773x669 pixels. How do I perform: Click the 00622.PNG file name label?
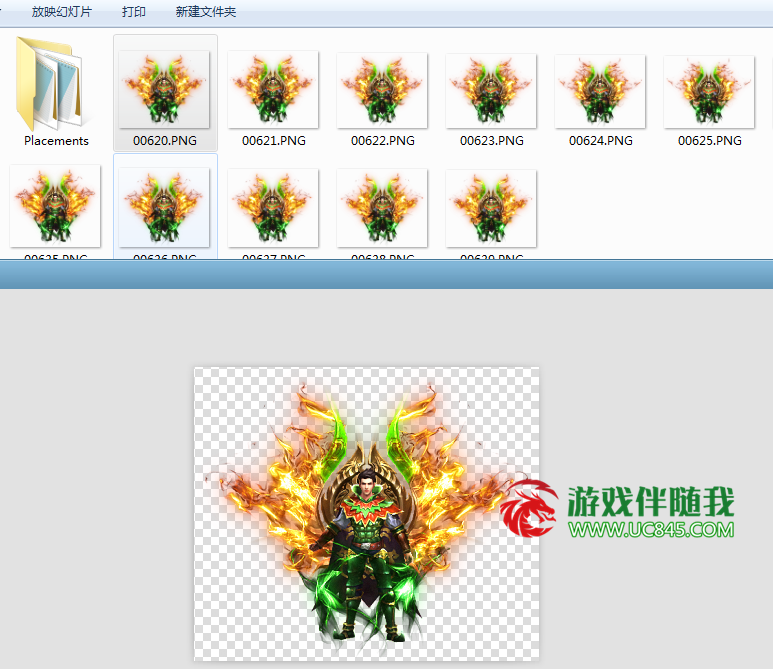pyautogui.click(x=383, y=141)
